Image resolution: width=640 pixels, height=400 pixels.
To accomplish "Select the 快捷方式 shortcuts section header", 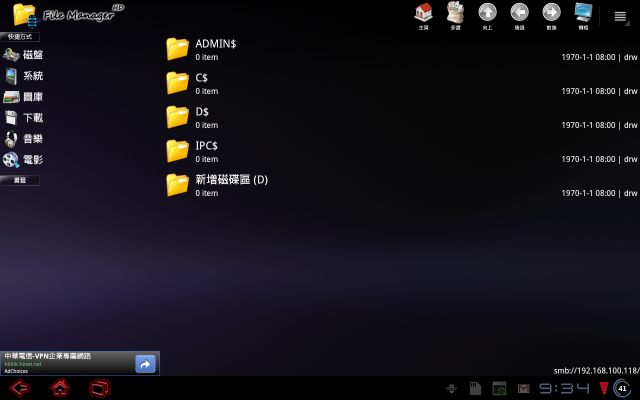I will [20, 37].
